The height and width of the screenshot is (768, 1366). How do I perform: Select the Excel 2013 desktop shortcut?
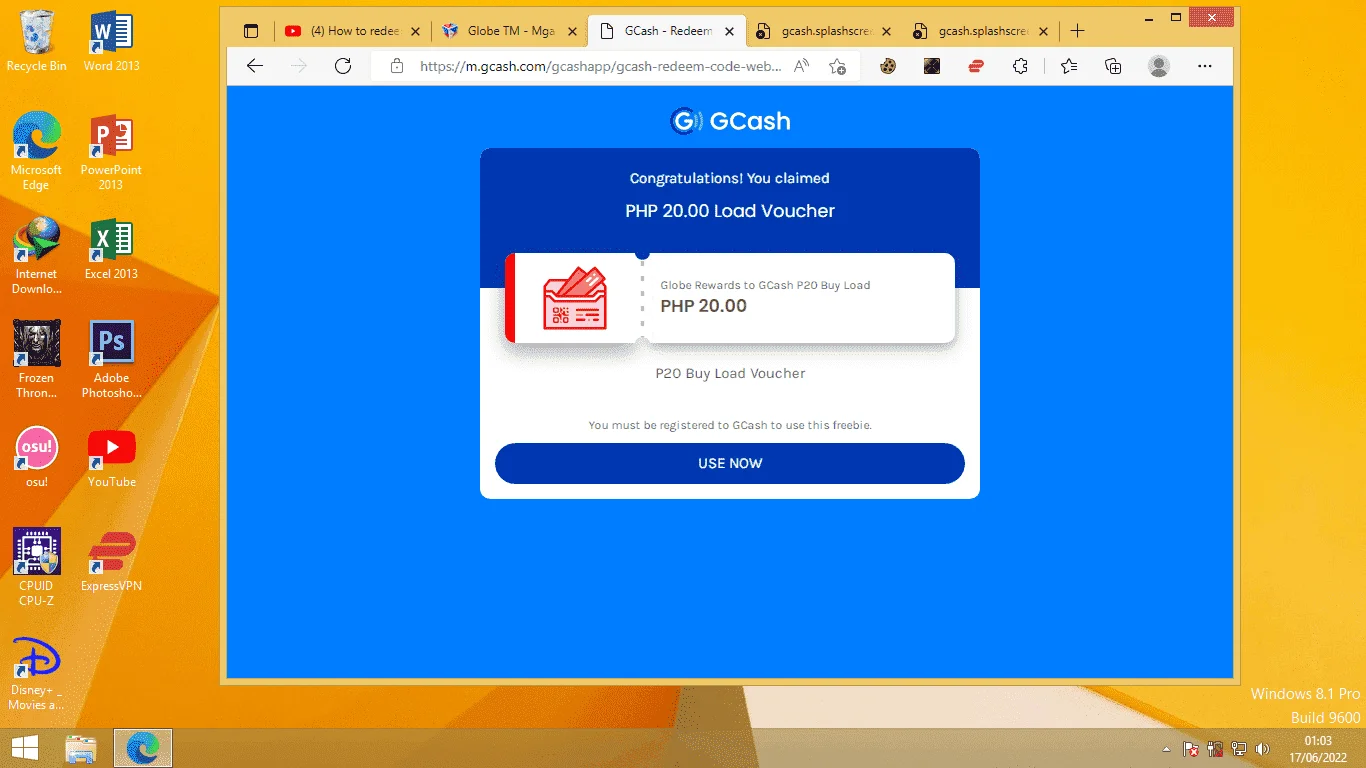[x=111, y=249]
